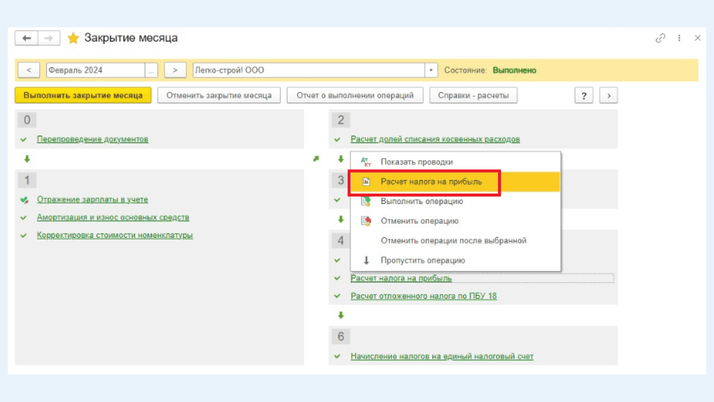
Task: Click the Пропустить операцию down-arrow icon
Action: [366, 260]
